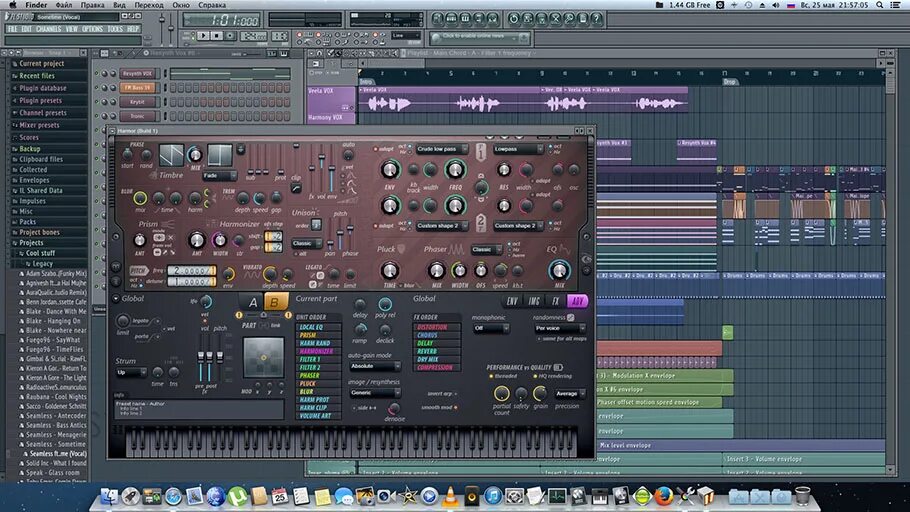Screen dimensions: 910x512
Task: Open the Finder menu in the macOS menu bar
Action: (x=35, y=5)
